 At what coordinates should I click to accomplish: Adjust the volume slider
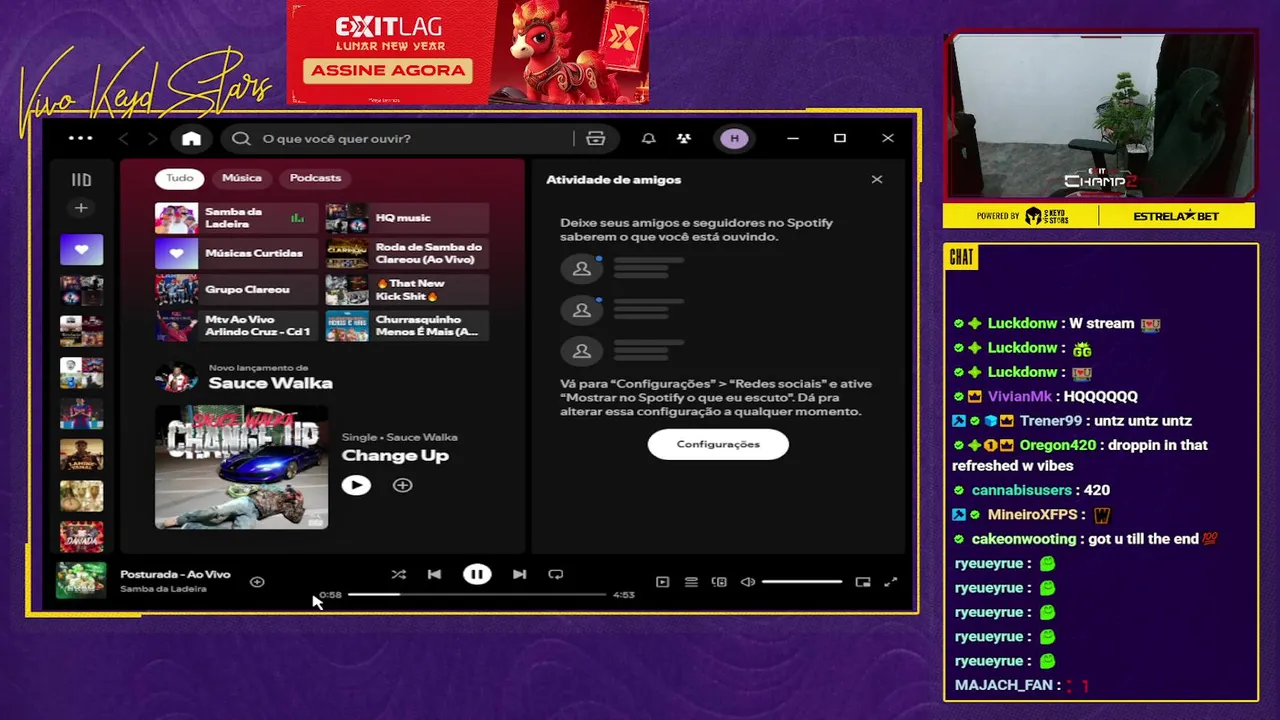tap(802, 582)
